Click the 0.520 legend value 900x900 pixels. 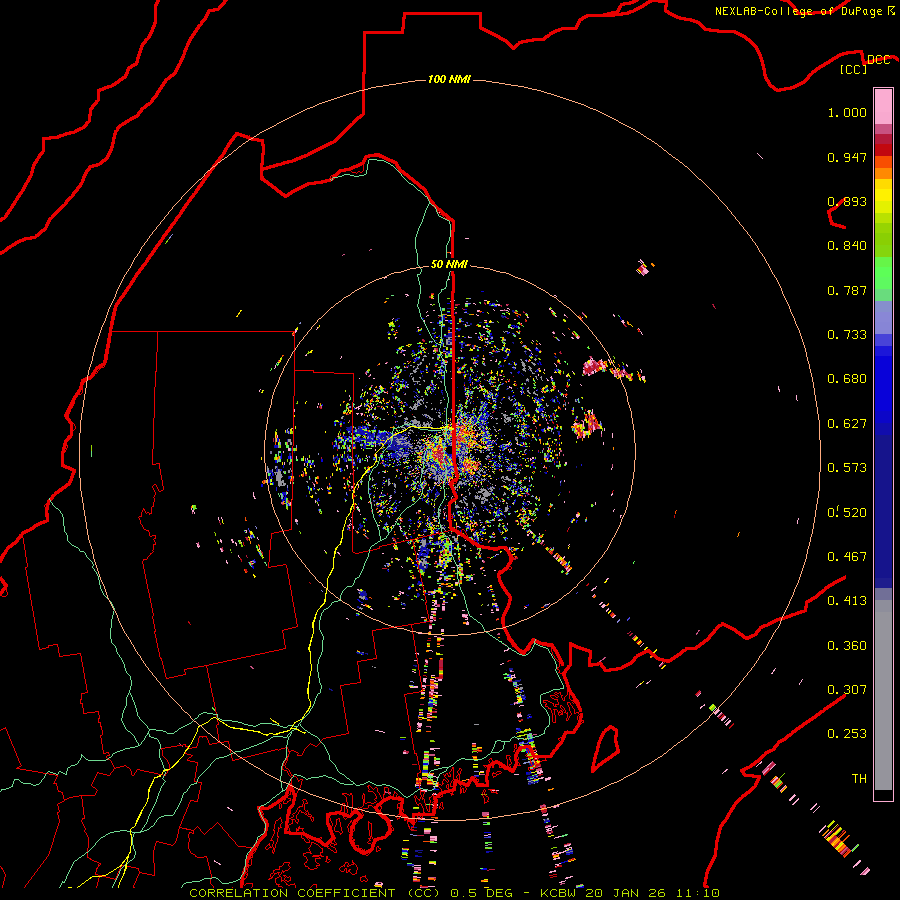click(x=847, y=513)
